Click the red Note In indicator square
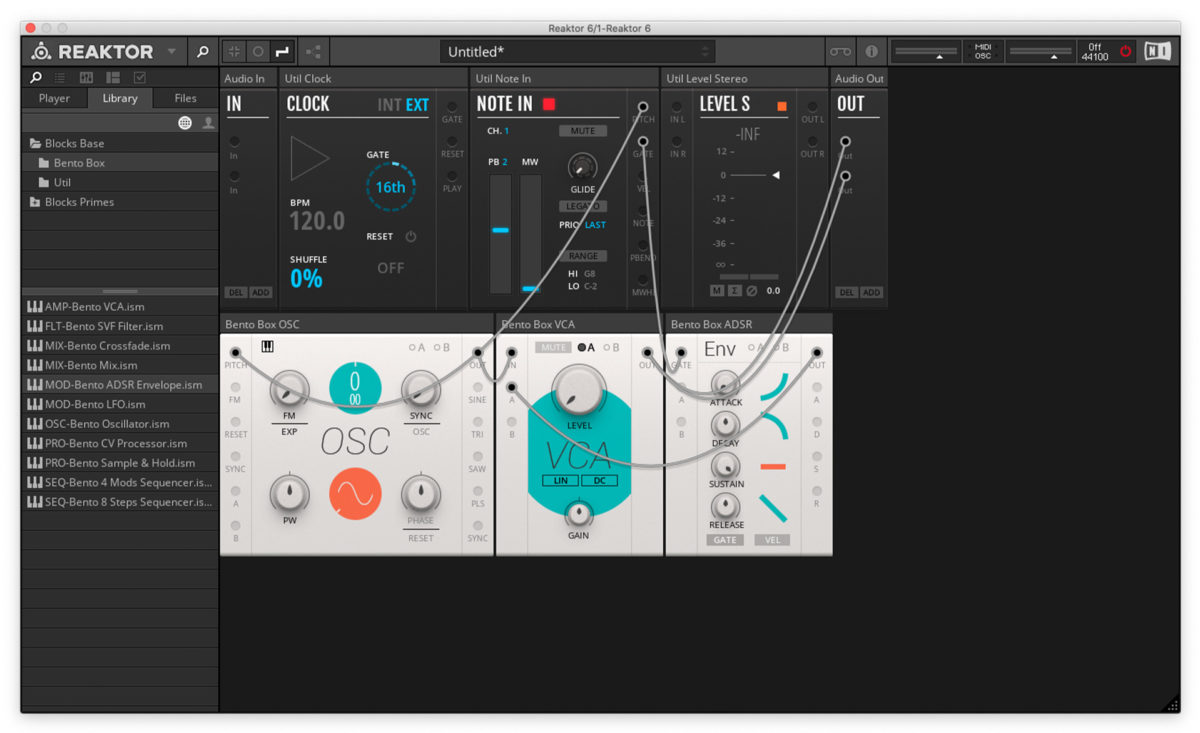 tap(548, 104)
